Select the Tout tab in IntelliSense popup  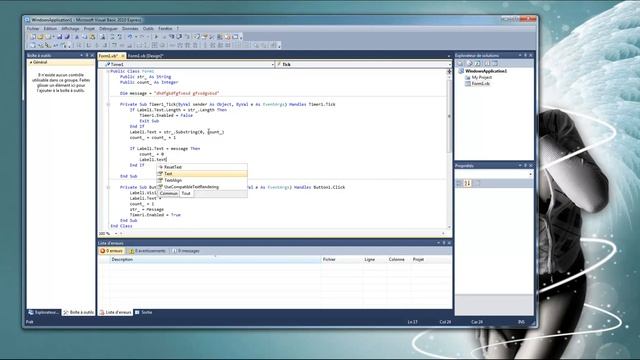point(186,193)
